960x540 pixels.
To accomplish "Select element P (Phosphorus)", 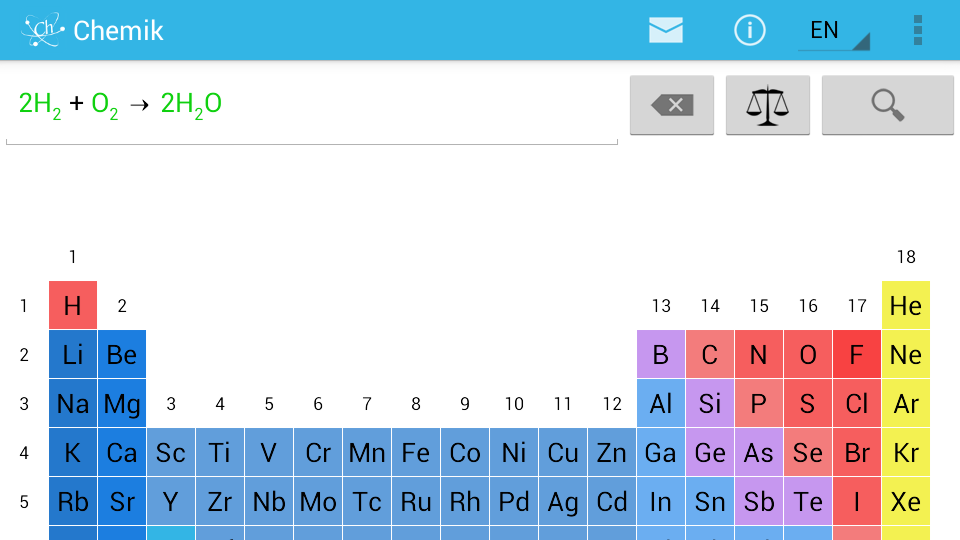I will coord(759,403).
